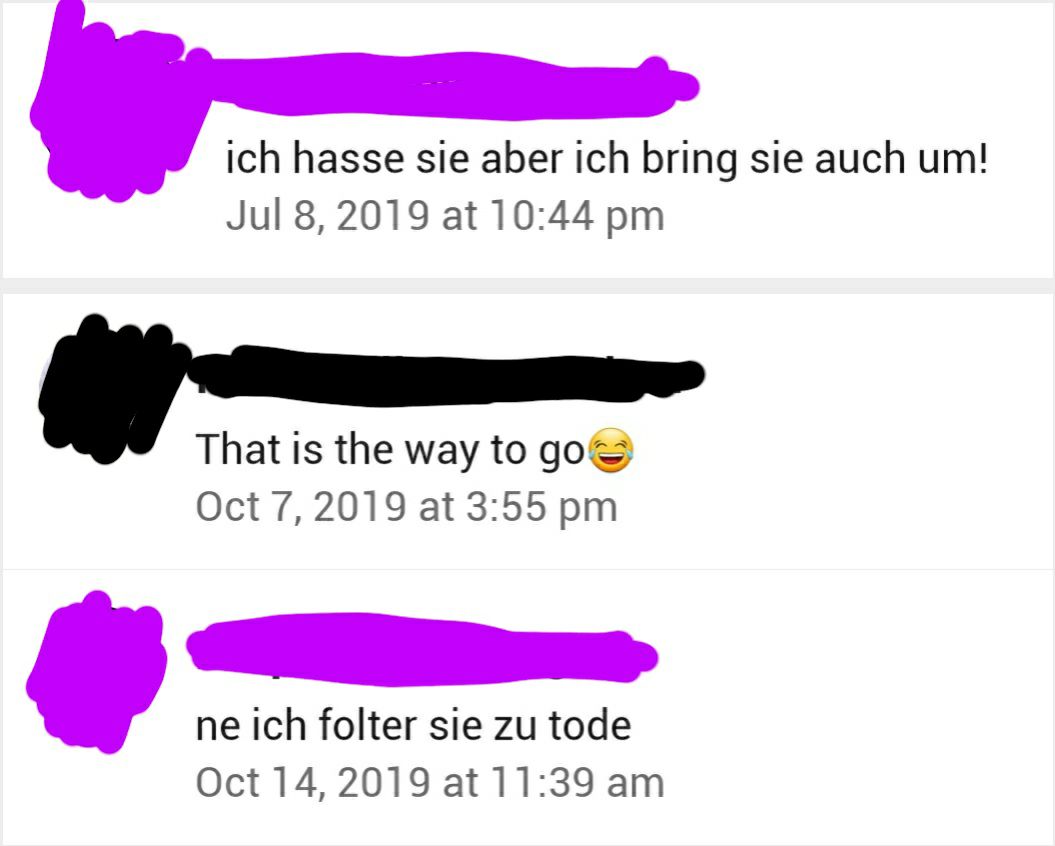Open the purple blob avatar beside 'ne ich folter'
Viewport: 1055px width, 846px height.
pyautogui.click(x=96, y=673)
